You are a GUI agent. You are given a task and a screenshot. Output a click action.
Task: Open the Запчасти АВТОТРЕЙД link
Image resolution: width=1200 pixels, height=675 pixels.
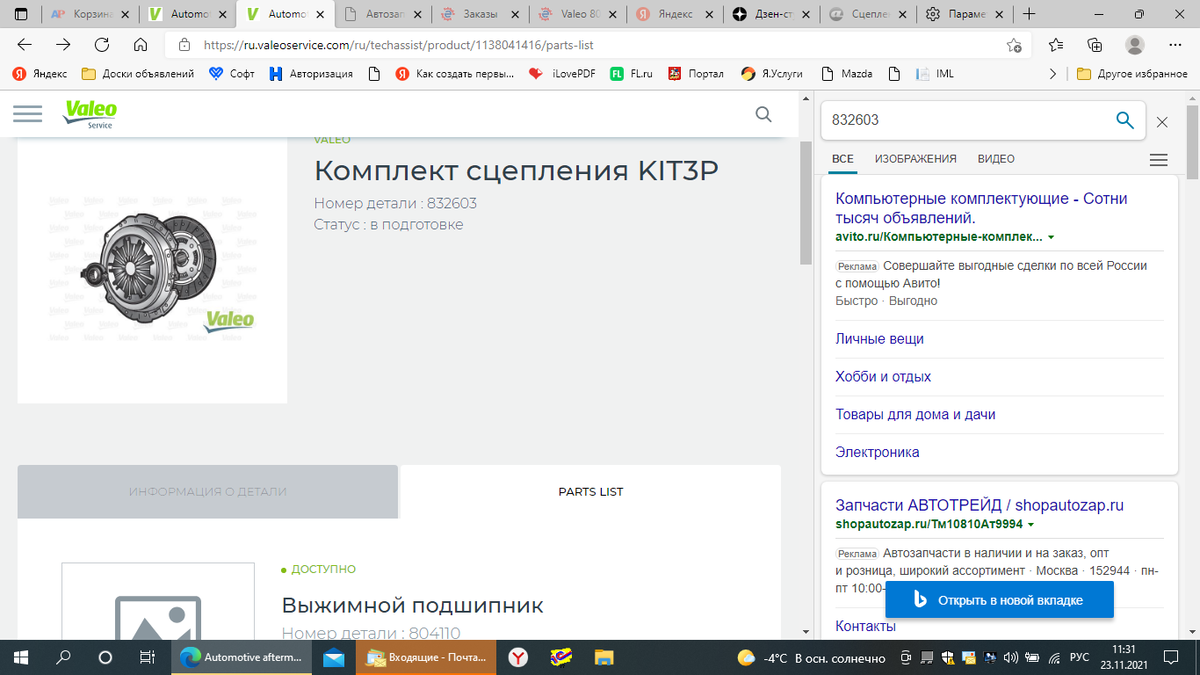click(979, 505)
